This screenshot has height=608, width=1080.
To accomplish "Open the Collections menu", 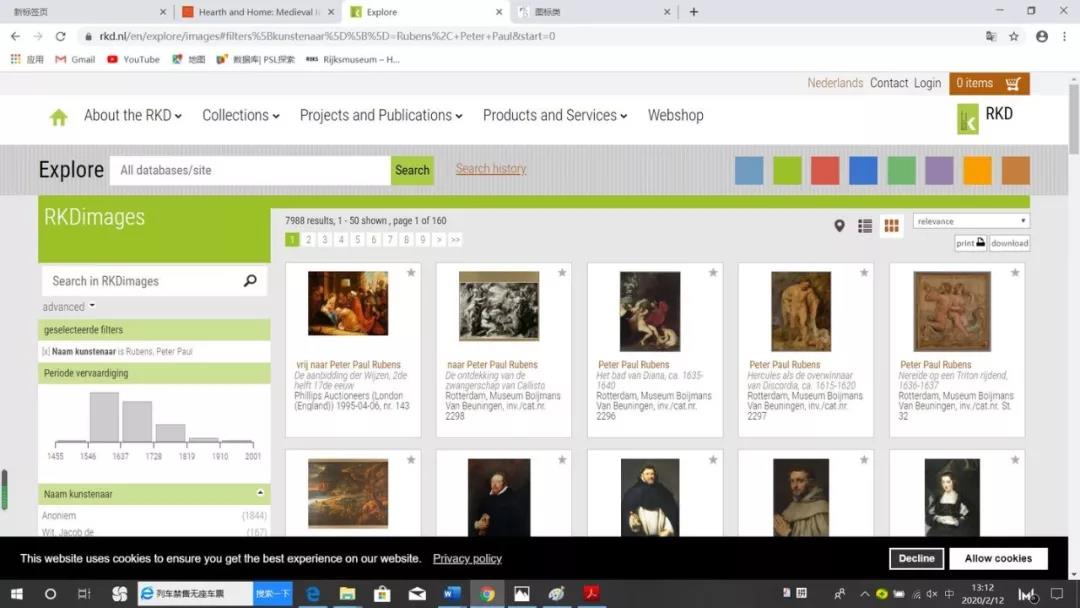I will 240,115.
